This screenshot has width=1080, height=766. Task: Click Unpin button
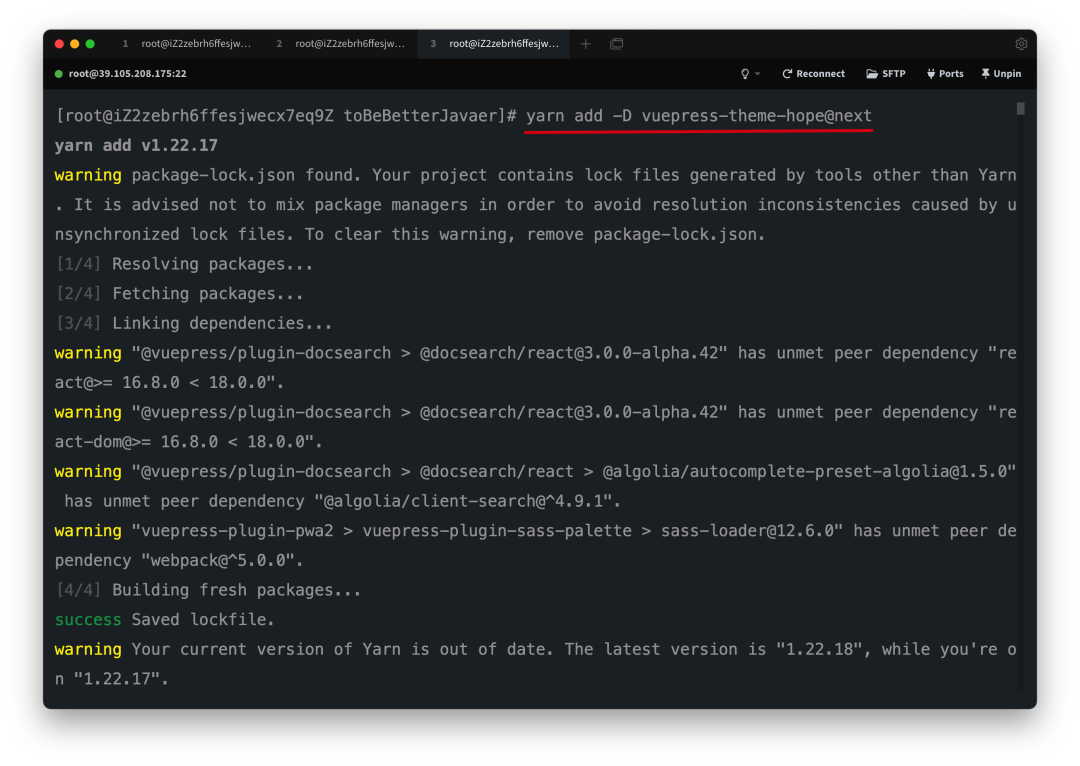click(x=1001, y=74)
